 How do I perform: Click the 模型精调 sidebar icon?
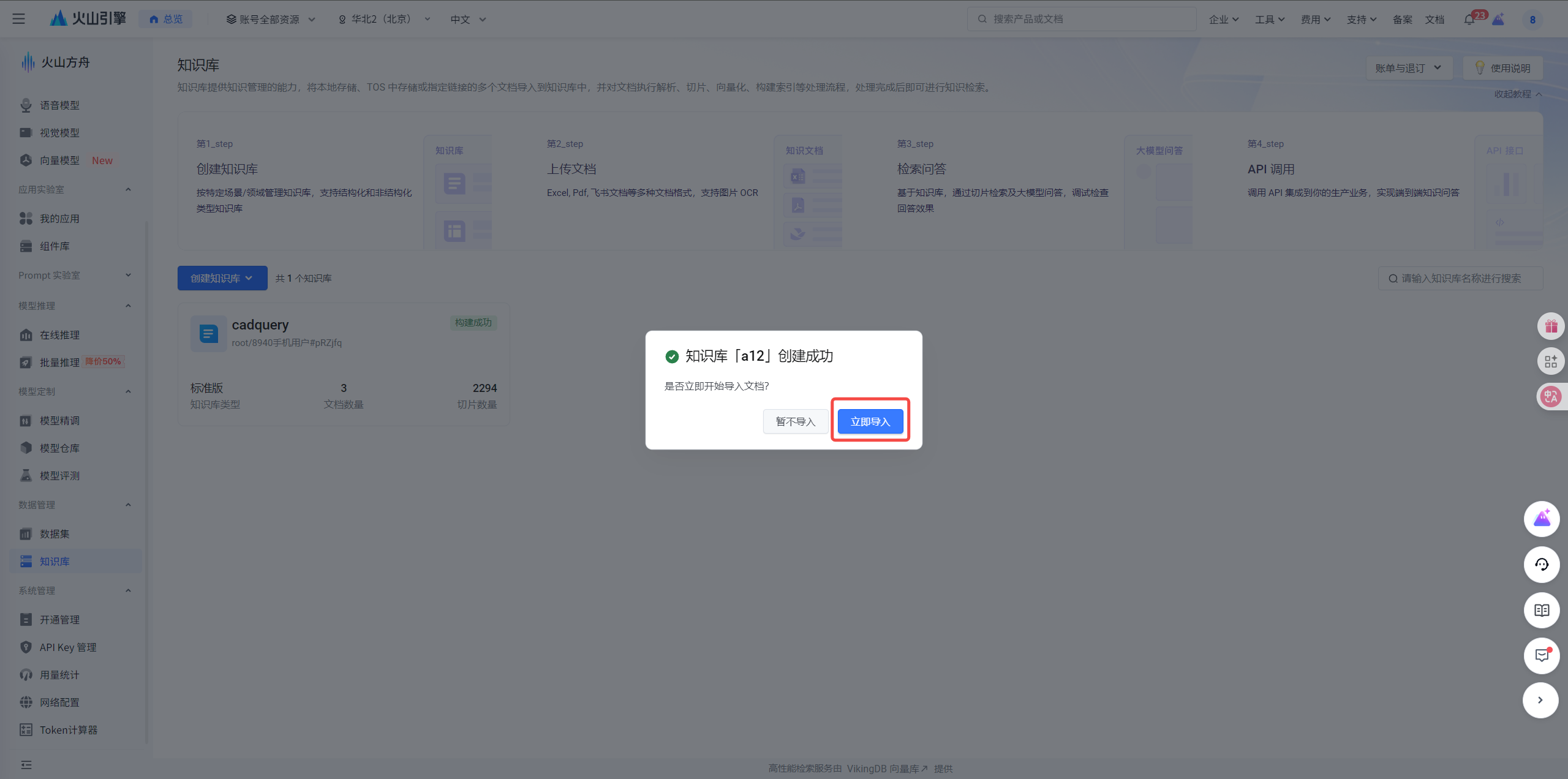[x=26, y=420]
